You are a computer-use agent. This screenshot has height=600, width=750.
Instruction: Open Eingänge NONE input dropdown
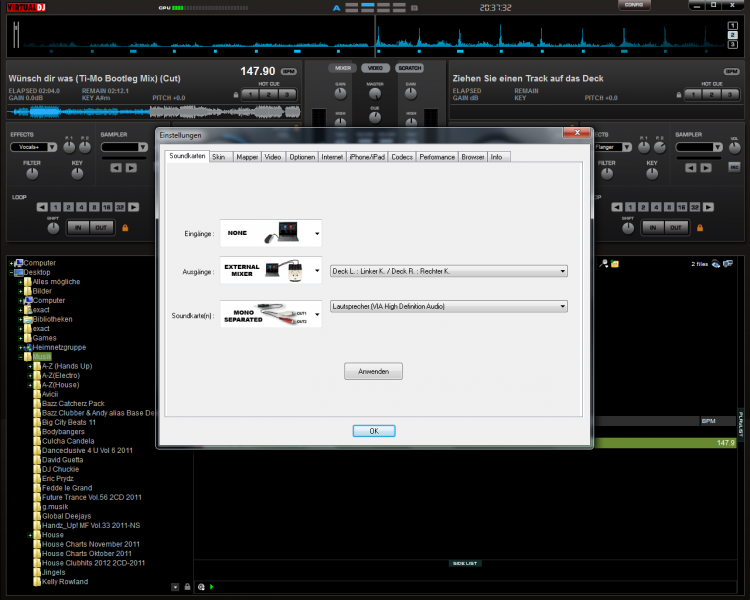click(271, 233)
